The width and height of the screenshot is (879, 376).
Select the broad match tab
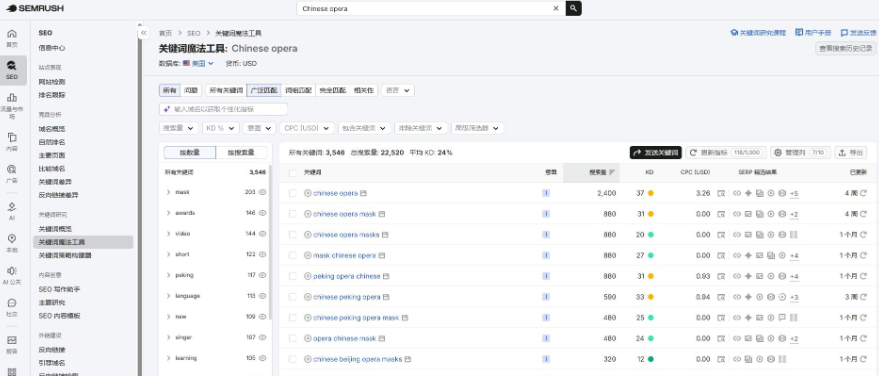[x=263, y=90]
